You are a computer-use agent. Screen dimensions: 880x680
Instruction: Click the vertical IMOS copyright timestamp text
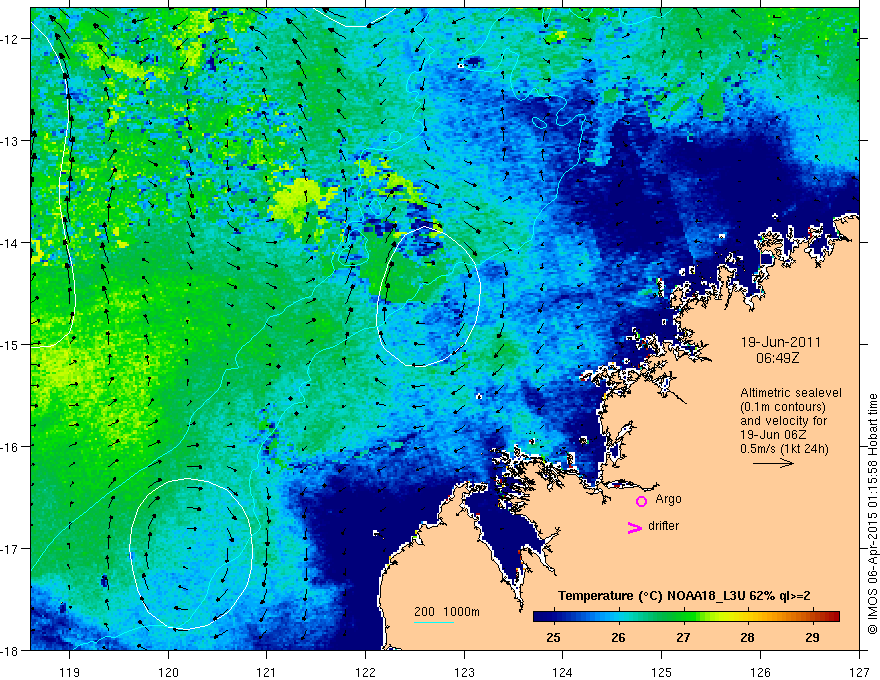pyautogui.click(x=872, y=514)
